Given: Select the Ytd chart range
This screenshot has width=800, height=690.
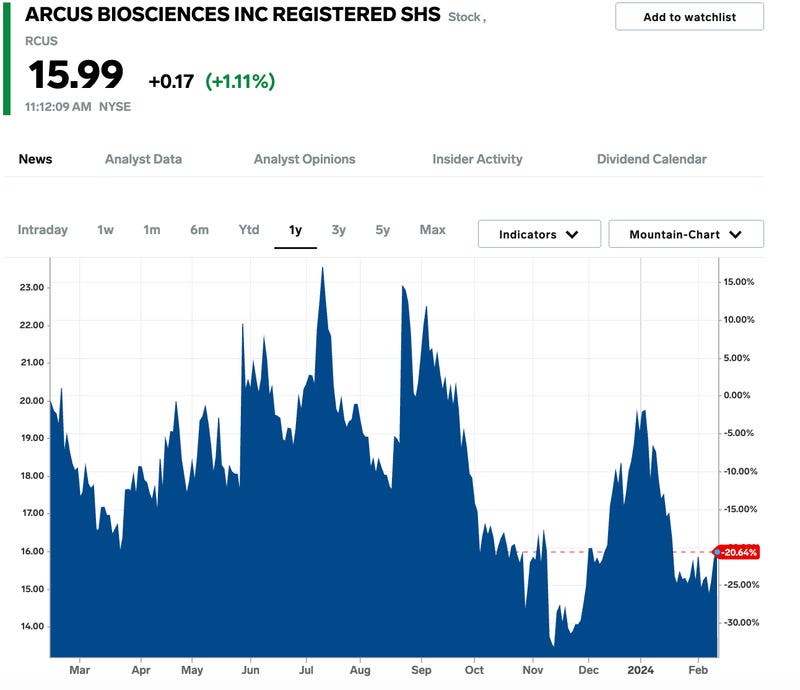Looking at the screenshot, I should pos(249,230).
